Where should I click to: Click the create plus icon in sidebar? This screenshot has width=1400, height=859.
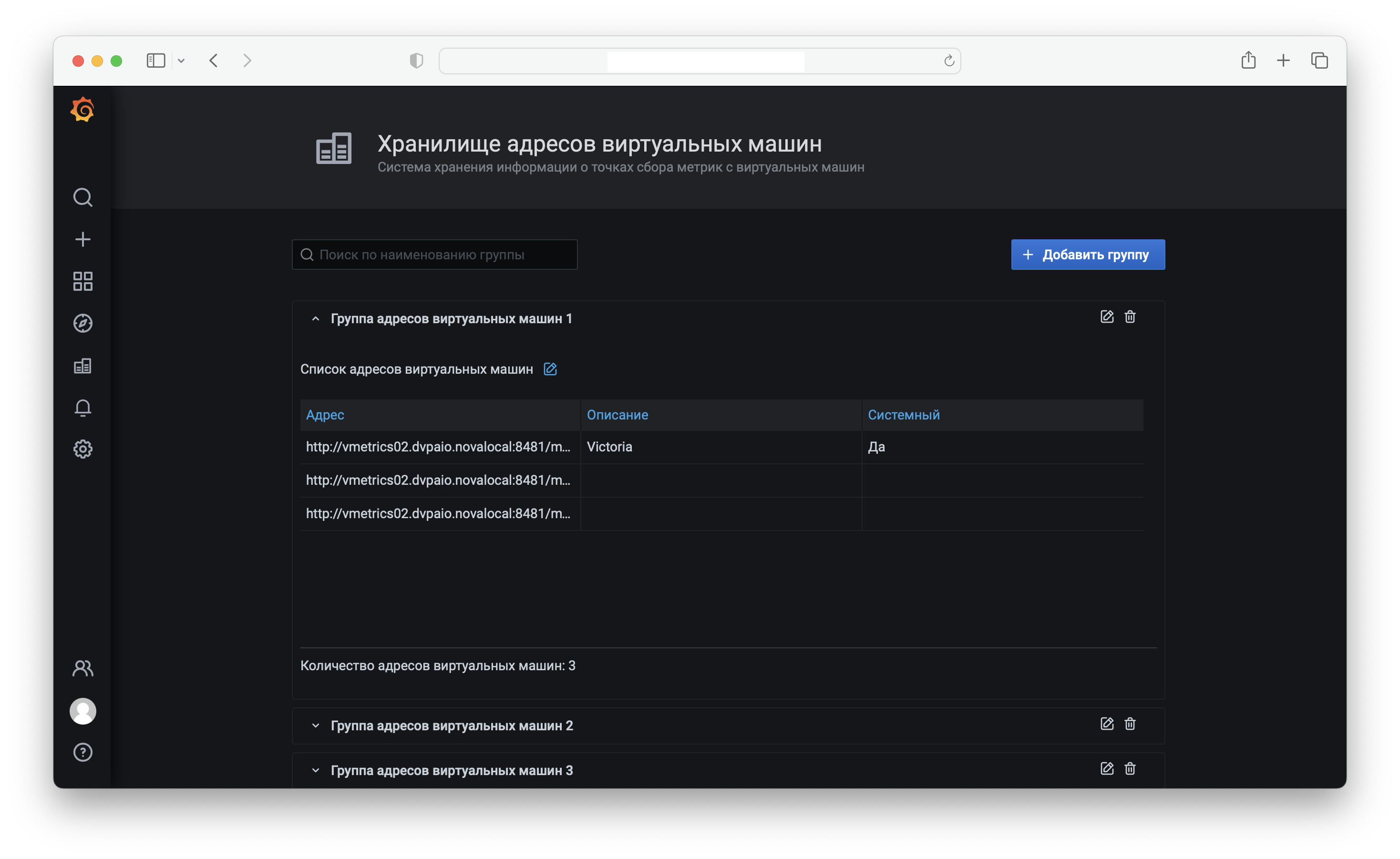click(83, 239)
